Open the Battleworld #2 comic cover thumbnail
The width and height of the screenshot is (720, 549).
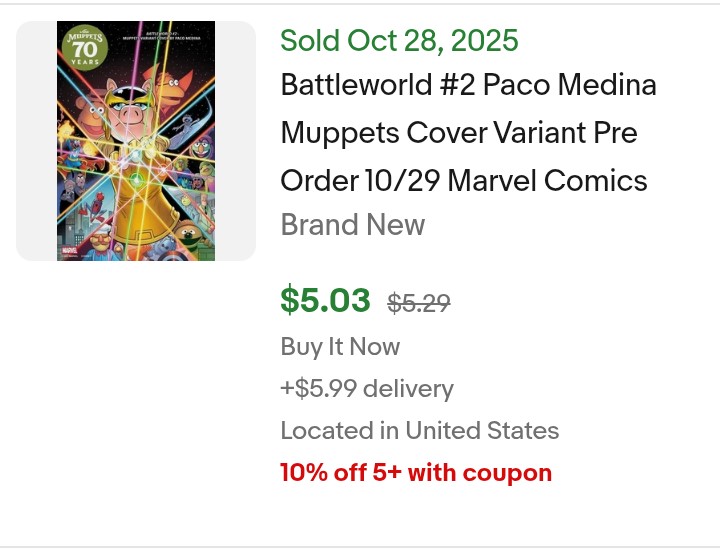136,141
